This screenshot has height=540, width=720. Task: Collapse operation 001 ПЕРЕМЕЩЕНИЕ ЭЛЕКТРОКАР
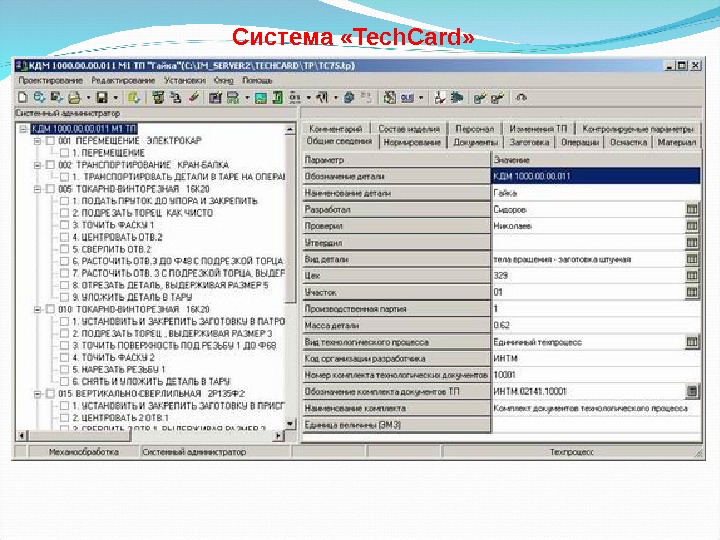coord(38,141)
